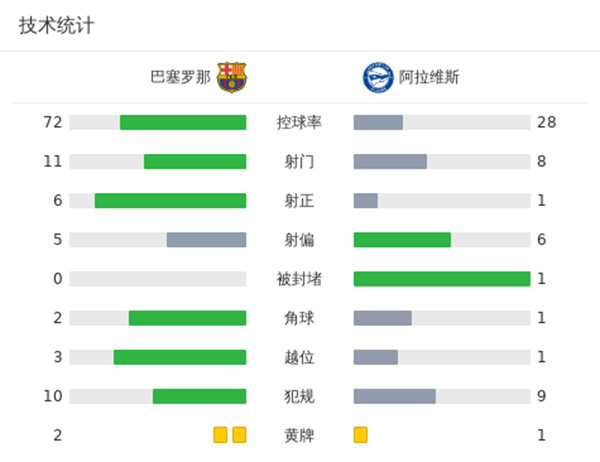This screenshot has height=462, width=600.
Task: Click the Barcelona club crest icon
Action: click(x=232, y=77)
